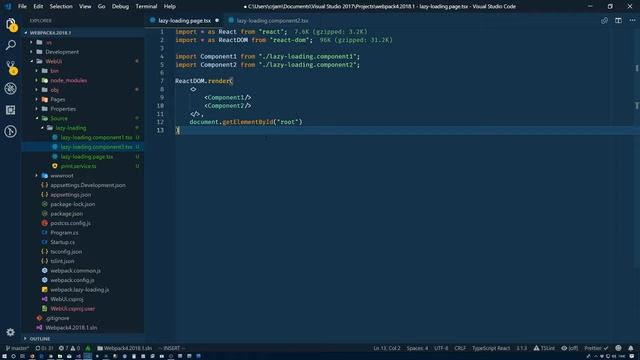Image resolution: width=640 pixels, height=360 pixels.
Task: Open the editor More Actions ellipsis
Action: tap(632, 20)
